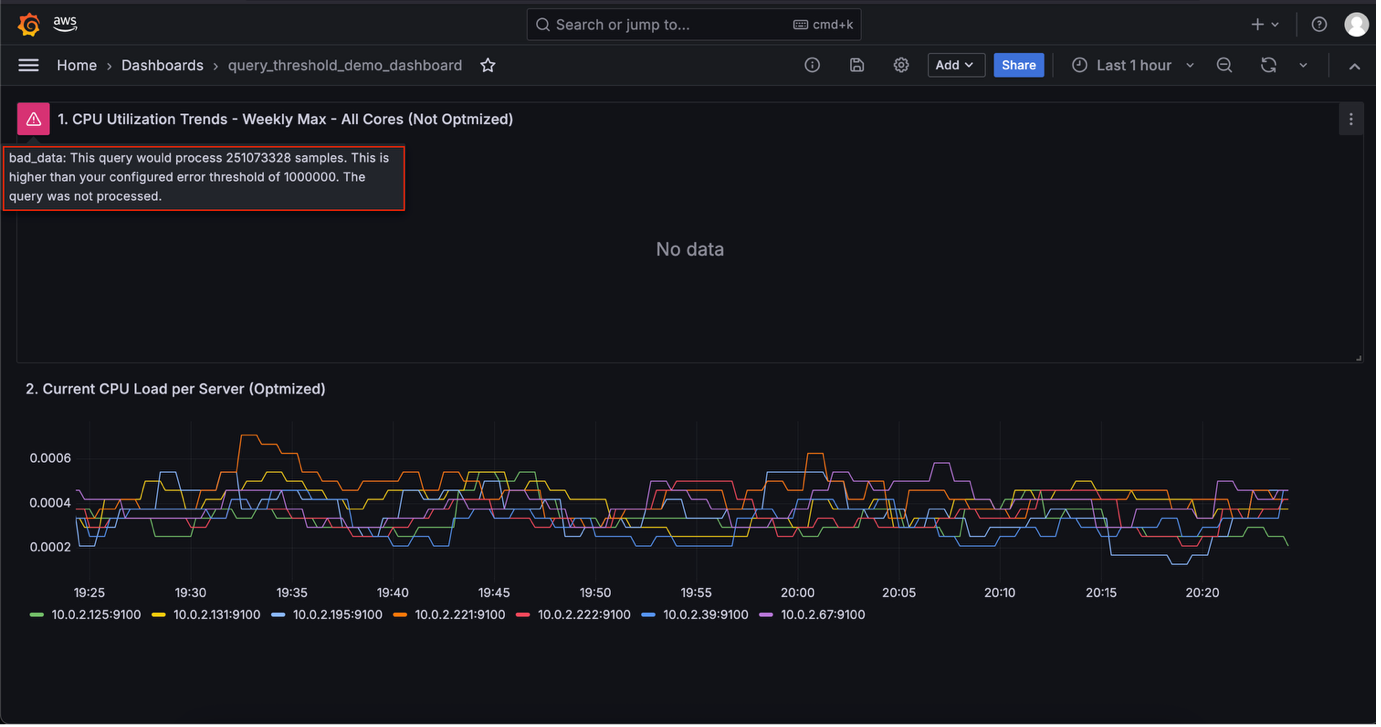Open the panel menu on CPU Utilization Trends

click(1351, 118)
